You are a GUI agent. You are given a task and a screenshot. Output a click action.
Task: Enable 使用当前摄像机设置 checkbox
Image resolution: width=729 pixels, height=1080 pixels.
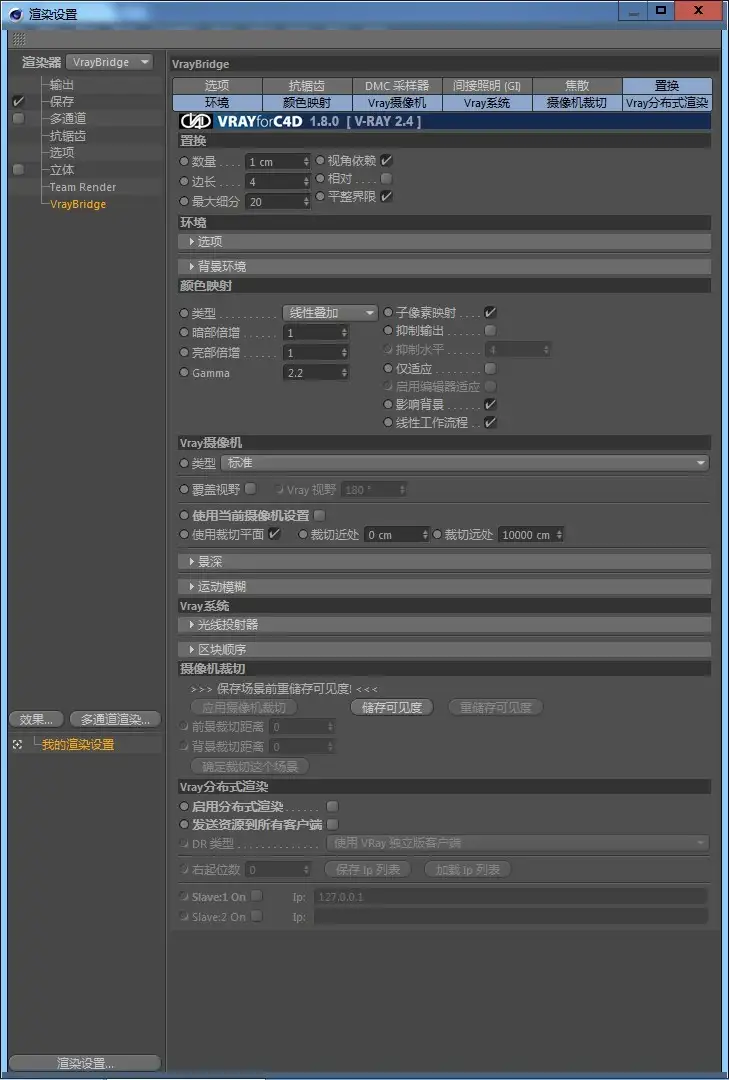(x=319, y=515)
